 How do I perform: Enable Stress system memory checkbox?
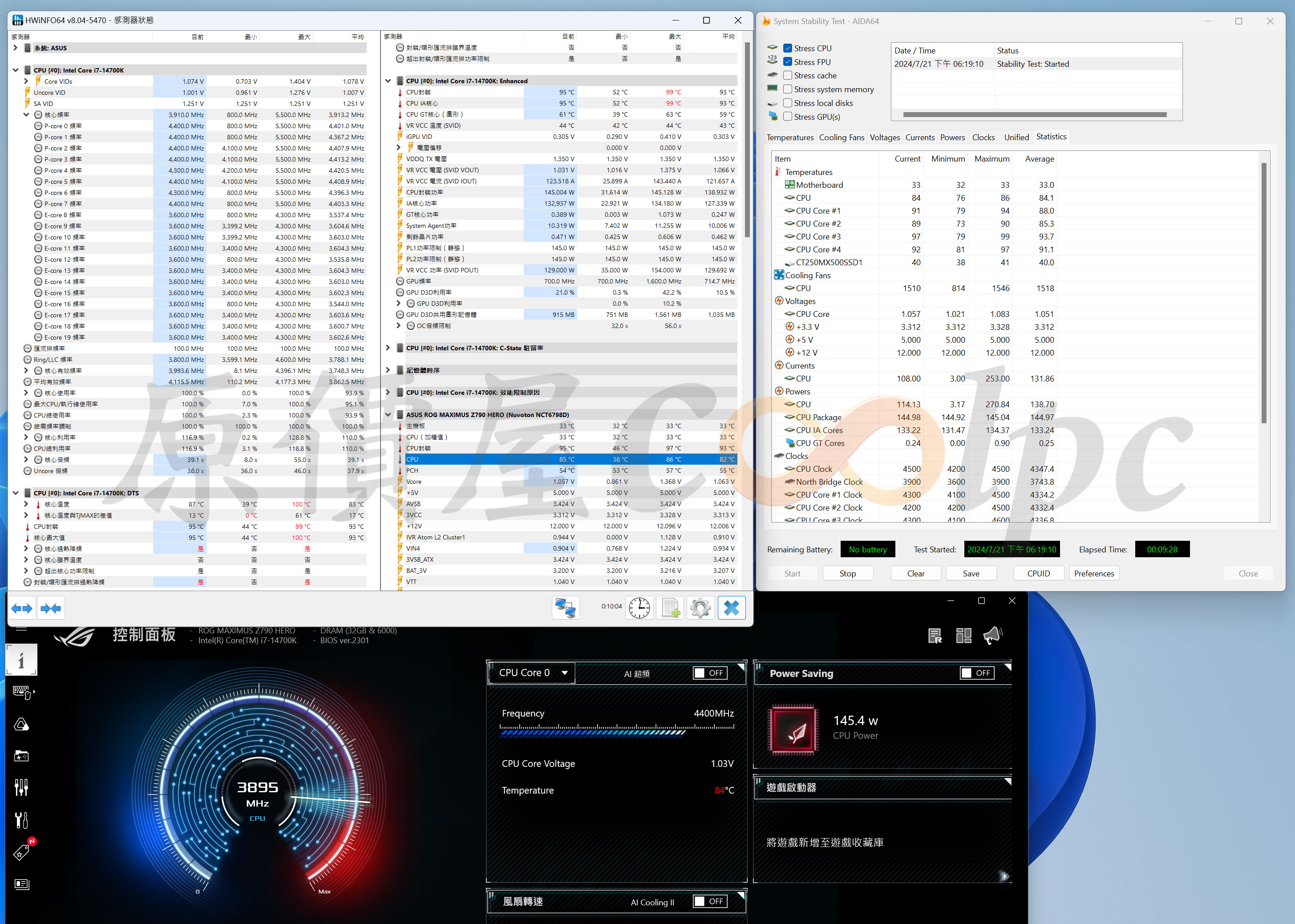click(788, 89)
